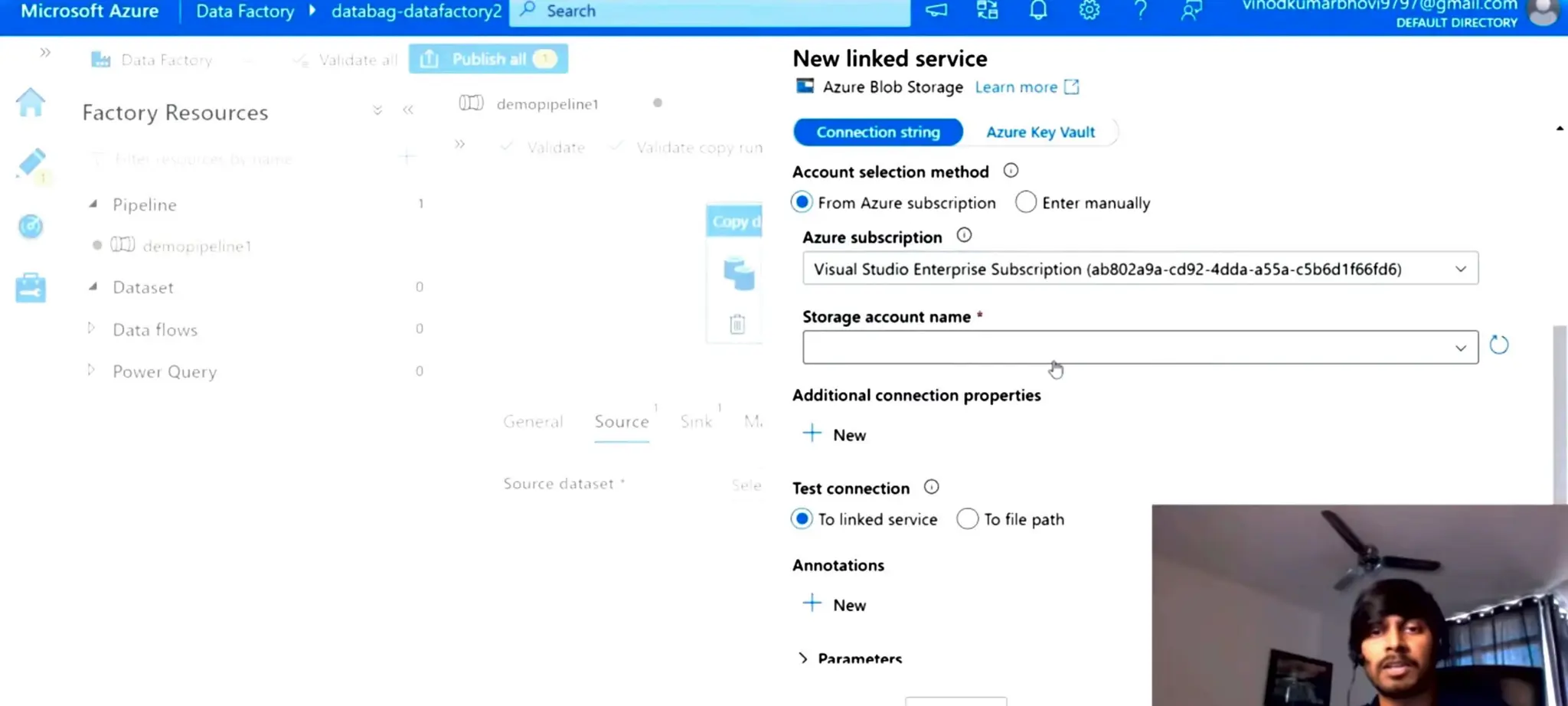Image resolution: width=1568 pixels, height=706 pixels.
Task: Switch to demopipeline1 editor tab
Action: click(x=547, y=104)
